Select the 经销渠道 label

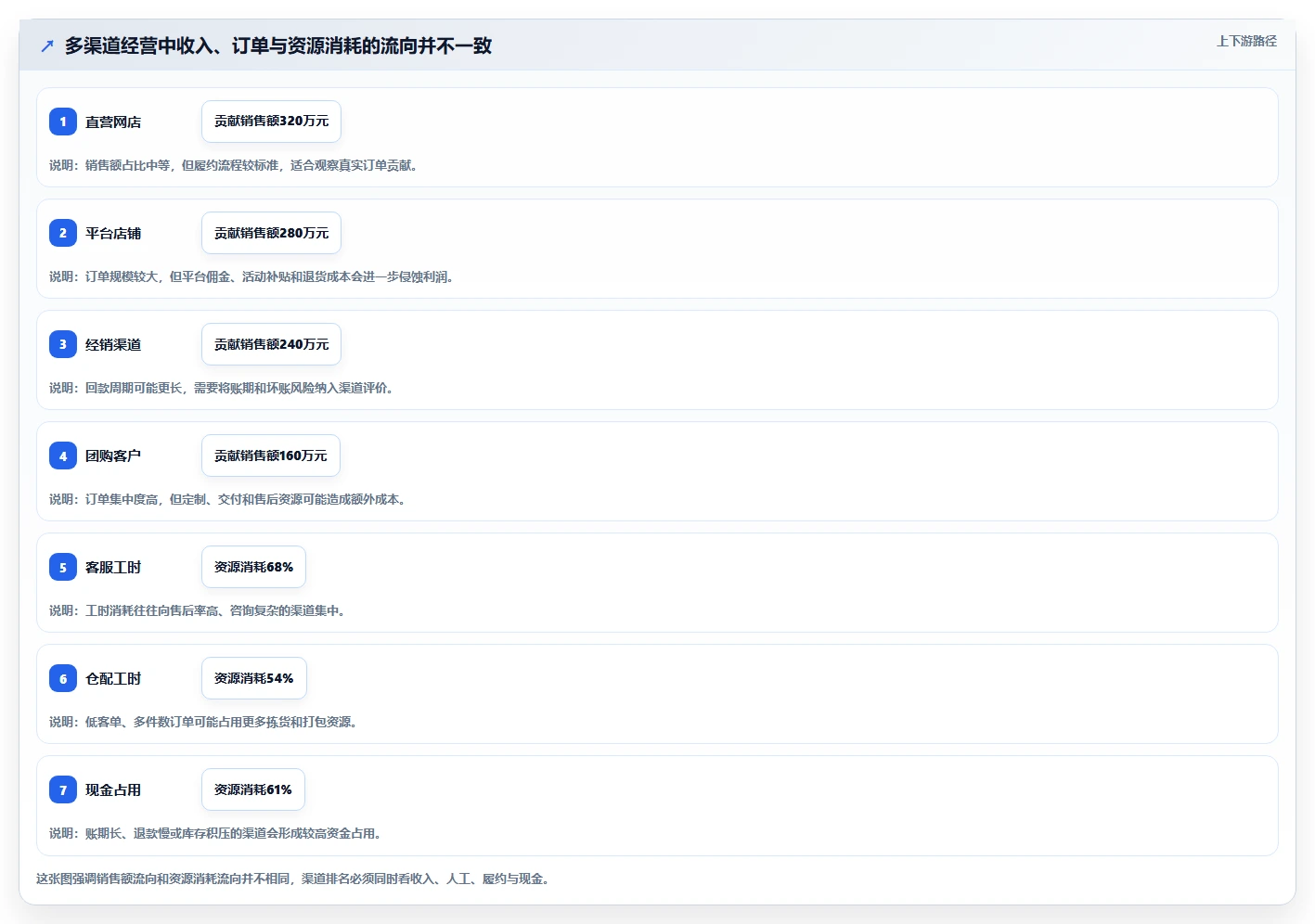pyautogui.click(x=113, y=344)
